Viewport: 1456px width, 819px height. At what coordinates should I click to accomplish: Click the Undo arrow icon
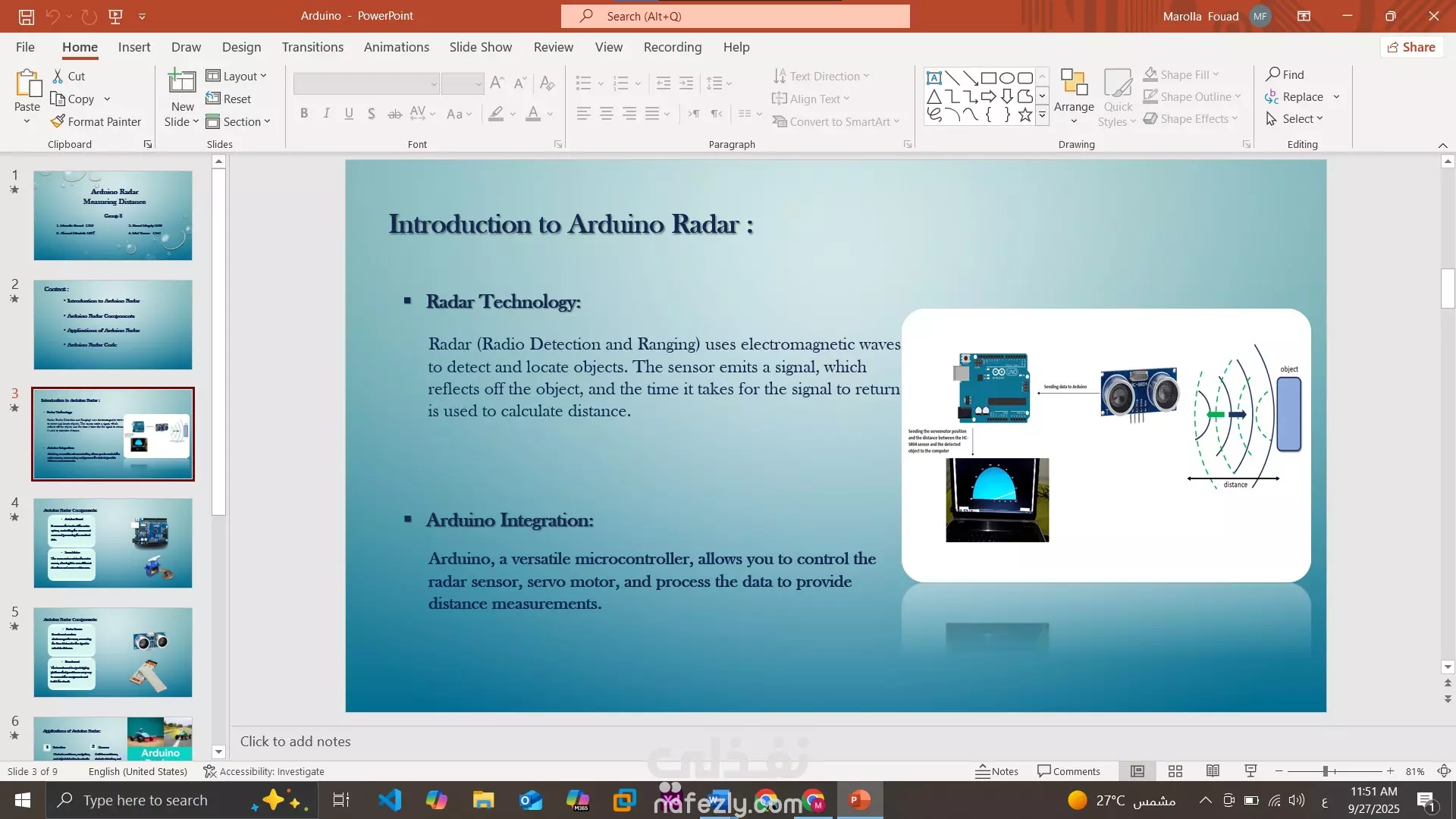tap(52, 16)
